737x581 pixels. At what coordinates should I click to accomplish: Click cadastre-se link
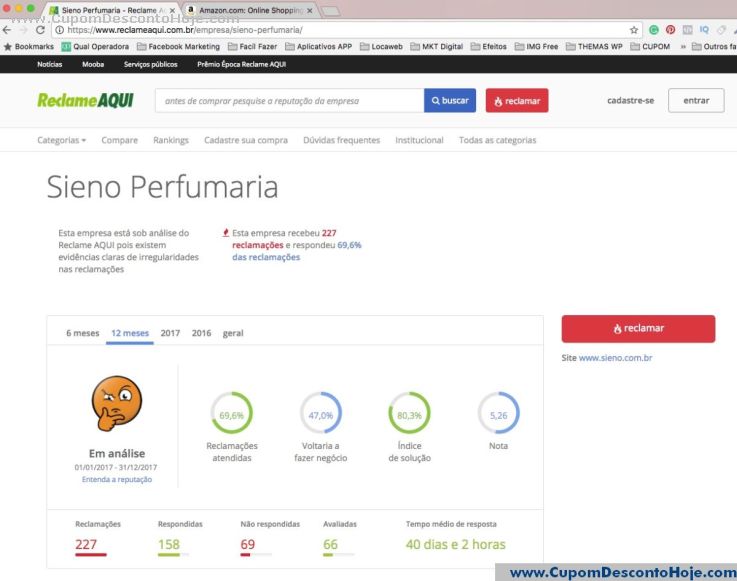(x=630, y=101)
